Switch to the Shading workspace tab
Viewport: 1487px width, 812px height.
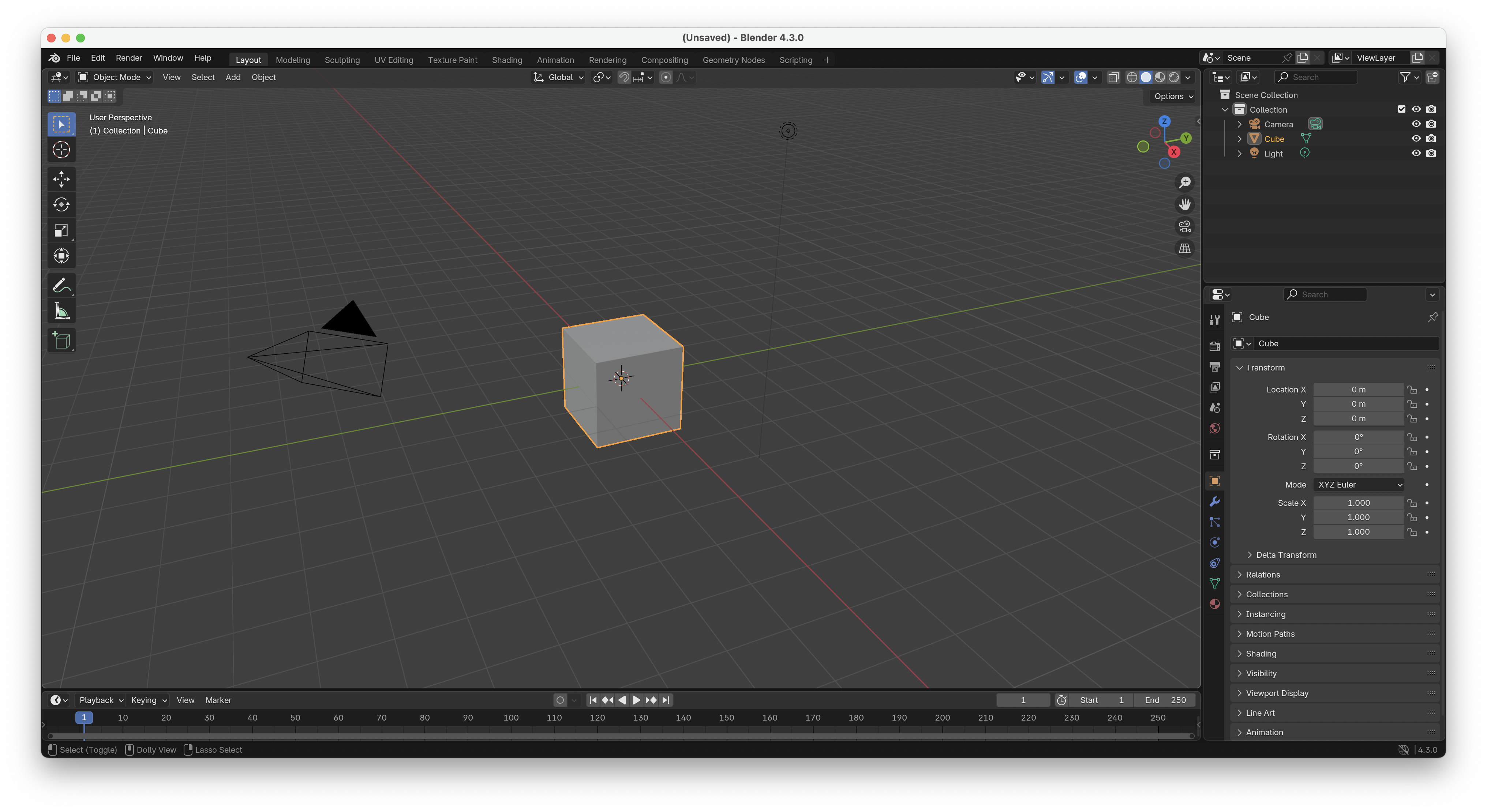[507, 60]
